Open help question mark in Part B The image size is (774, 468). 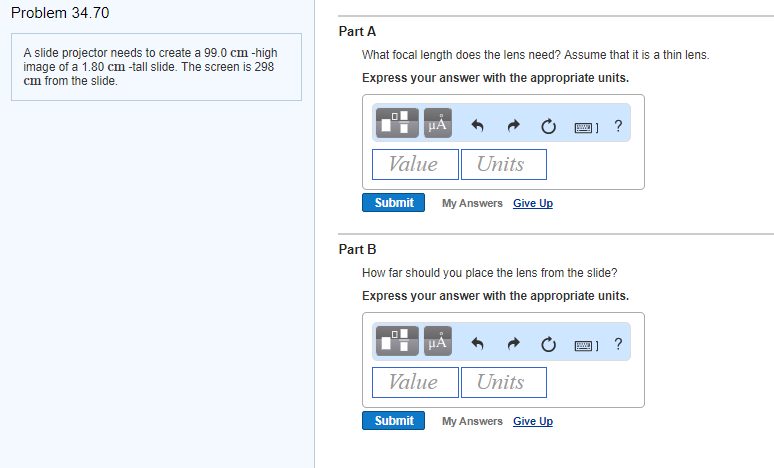(618, 344)
